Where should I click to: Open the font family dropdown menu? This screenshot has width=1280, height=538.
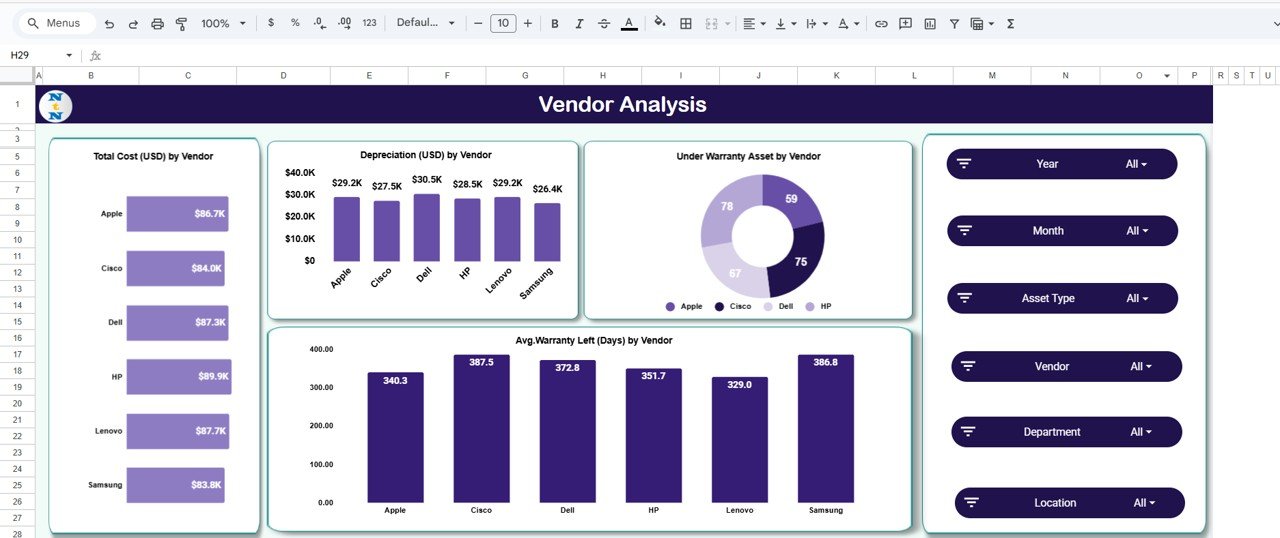point(425,23)
